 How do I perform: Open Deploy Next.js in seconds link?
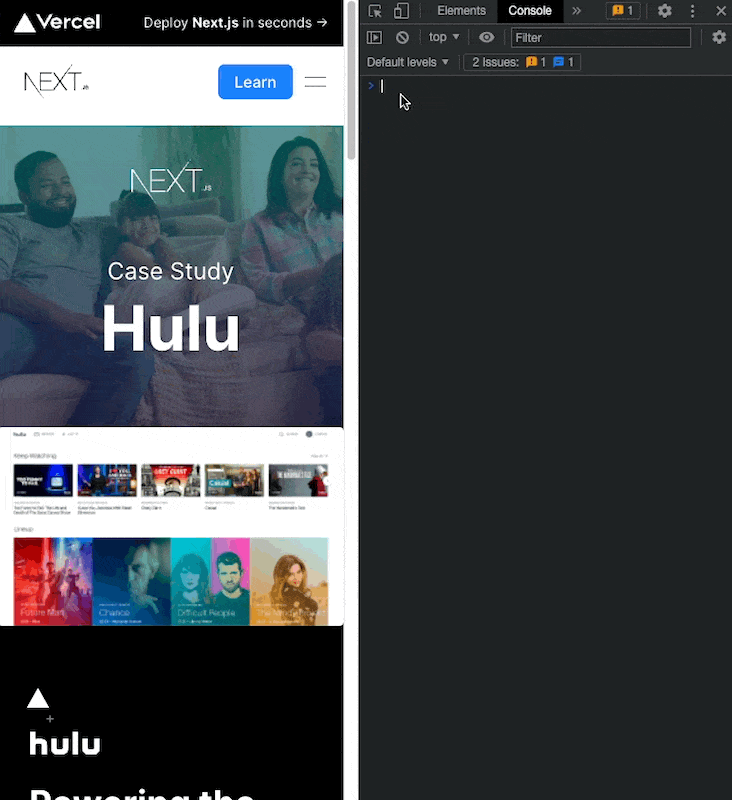click(x=235, y=22)
